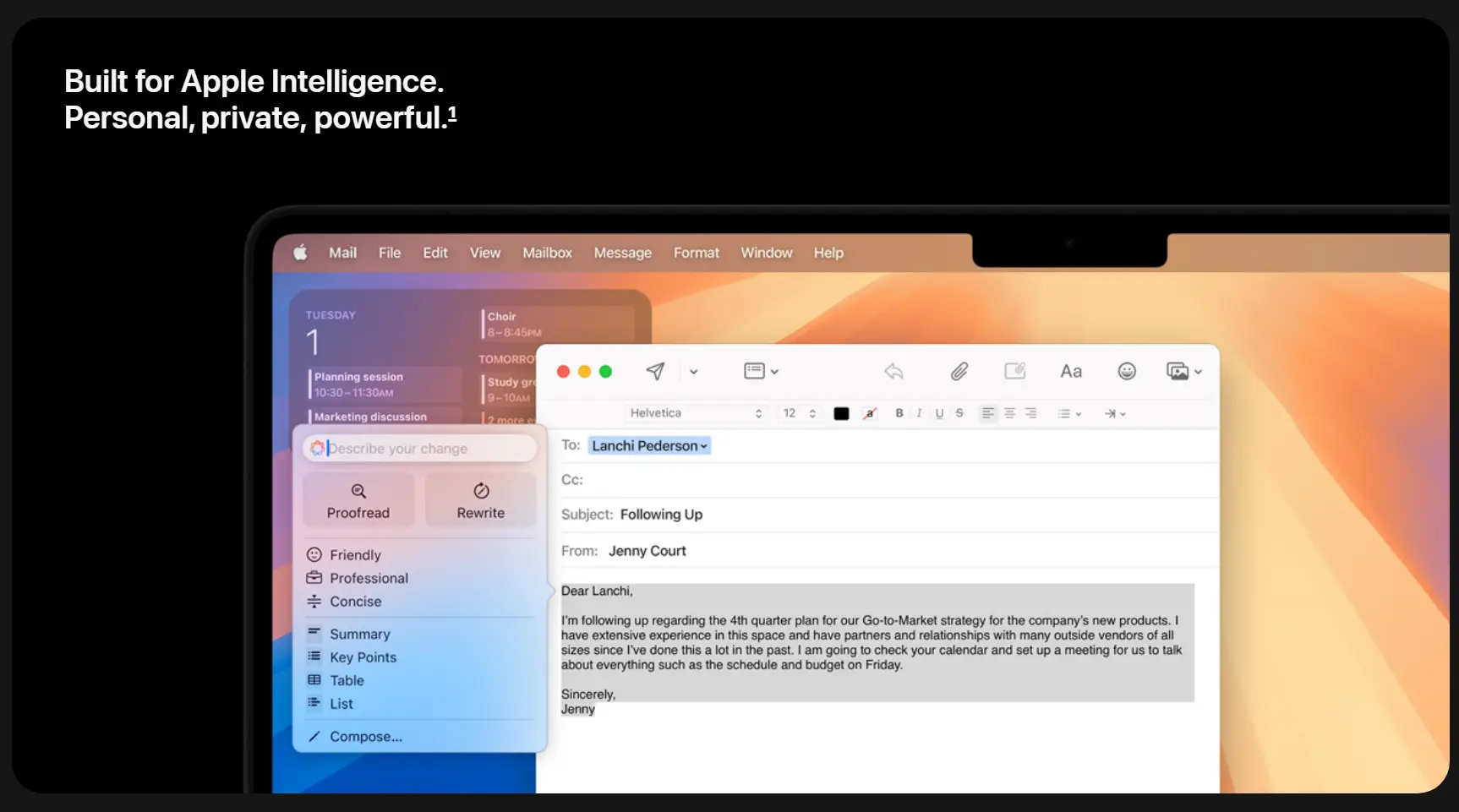
Task: Click the reply arrow icon in the compose toolbar
Action: [893, 371]
